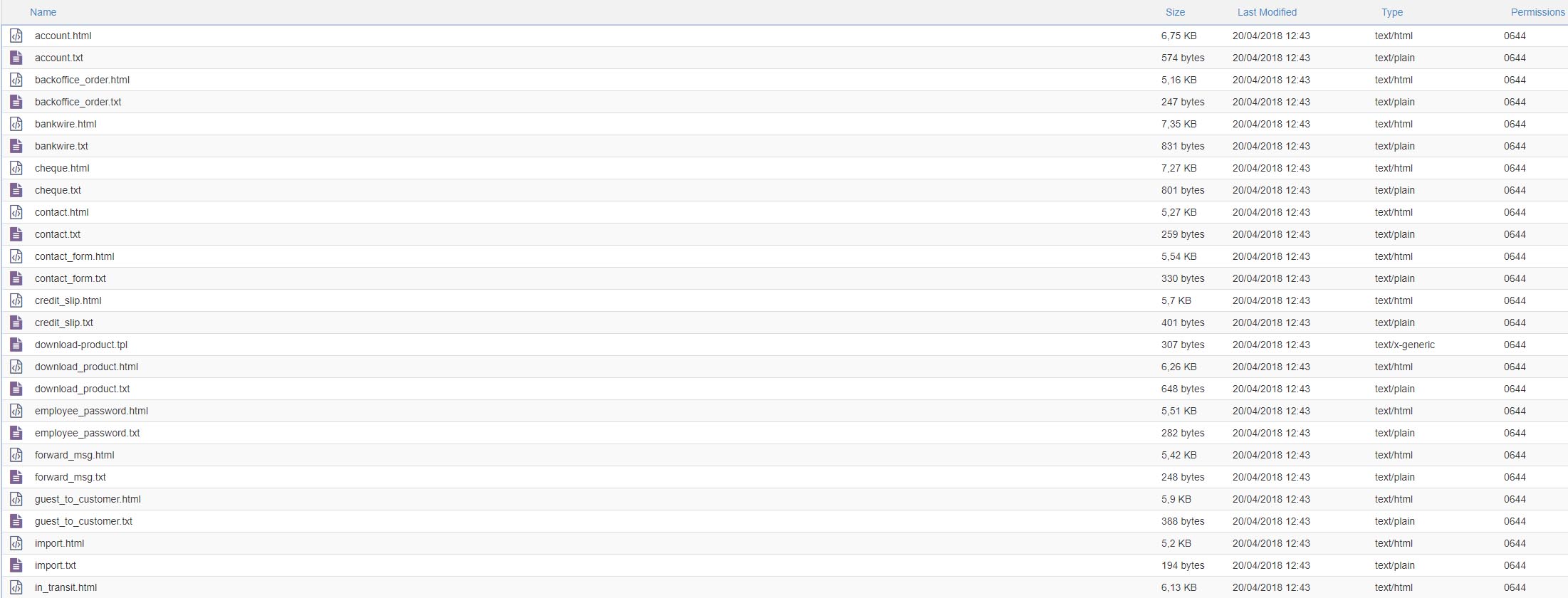Select the download_product.html file
The height and width of the screenshot is (598, 1568).
(x=86, y=367)
